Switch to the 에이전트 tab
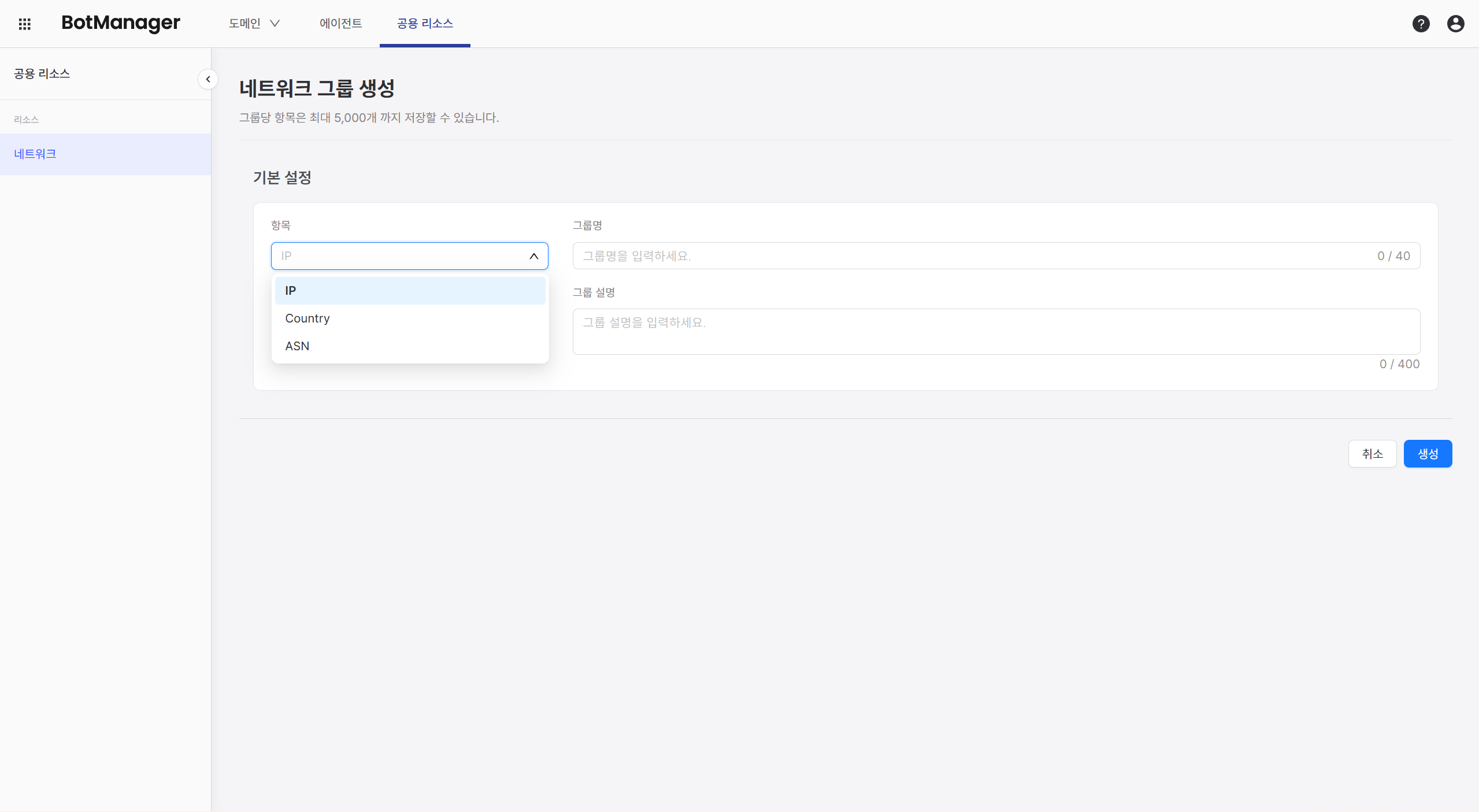The height and width of the screenshot is (812, 1479). (340, 24)
